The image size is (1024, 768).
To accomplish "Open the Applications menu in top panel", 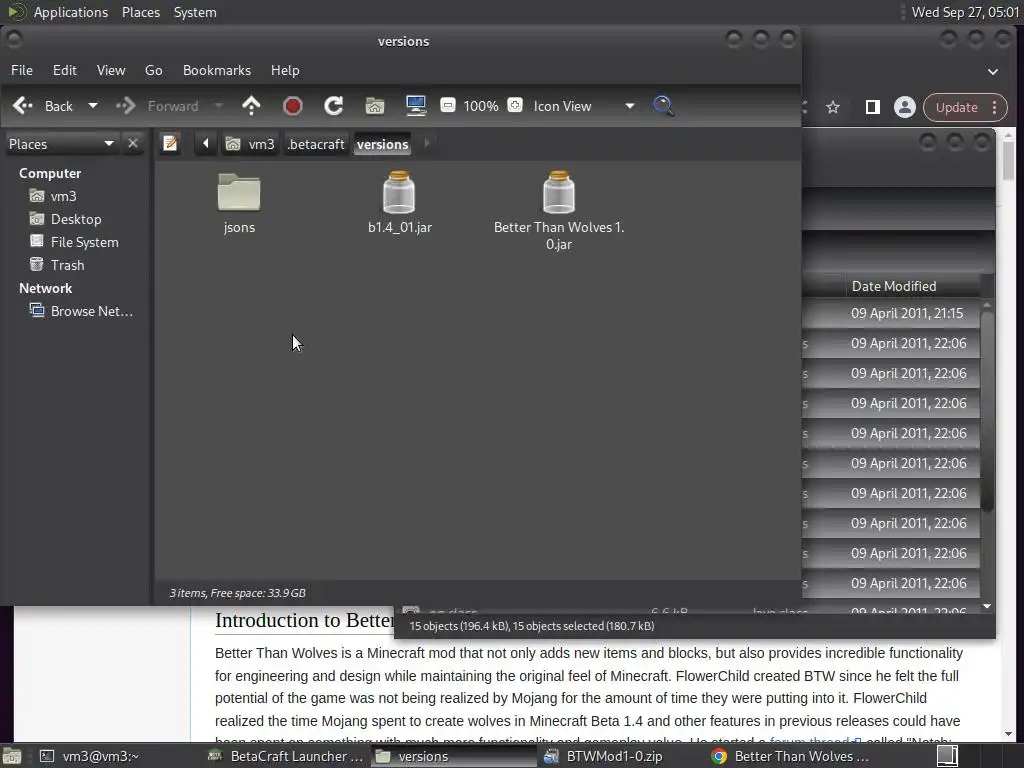I will [x=71, y=12].
